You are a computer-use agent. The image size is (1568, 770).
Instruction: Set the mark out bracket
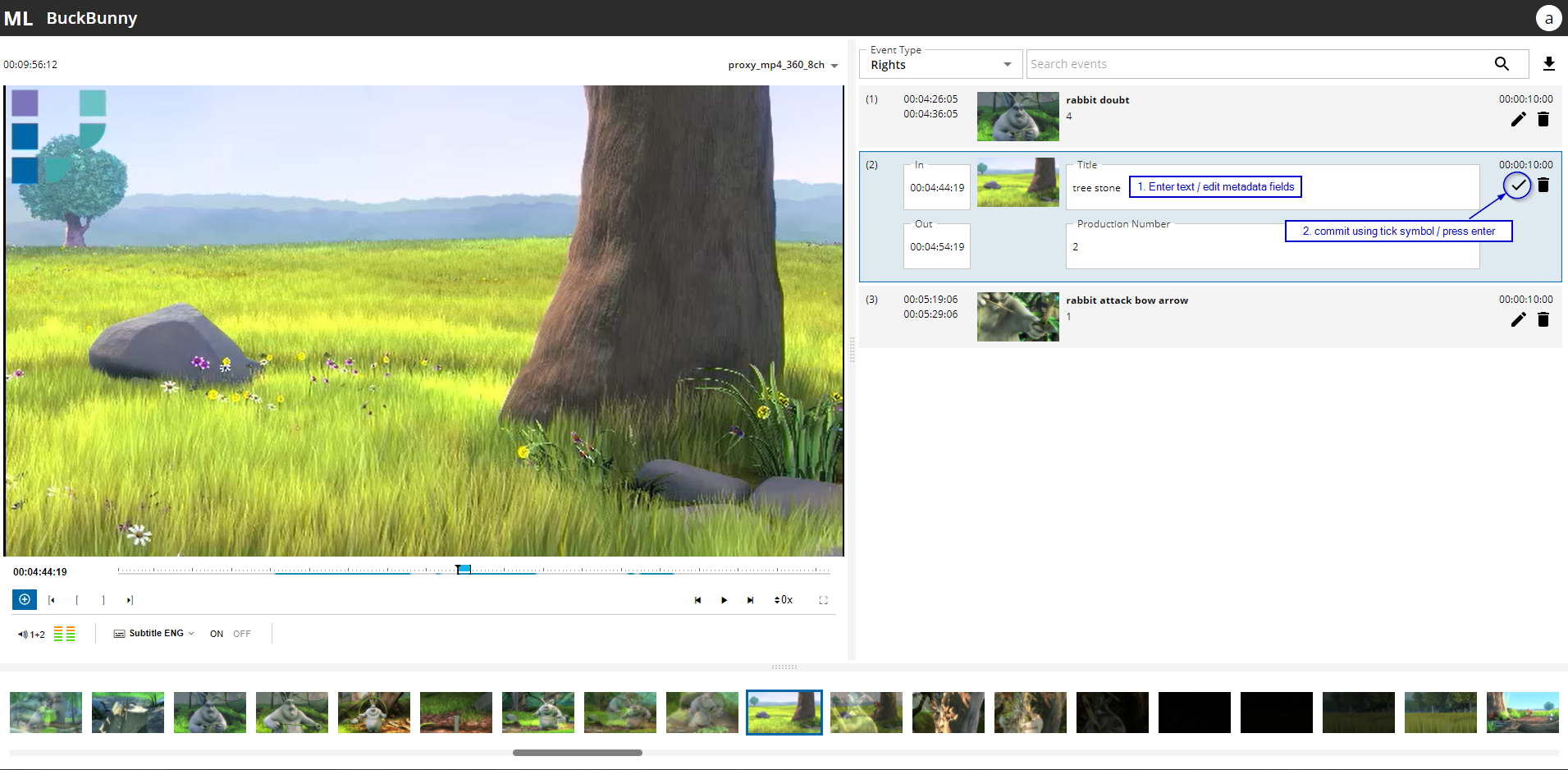click(x=103, y=600)
